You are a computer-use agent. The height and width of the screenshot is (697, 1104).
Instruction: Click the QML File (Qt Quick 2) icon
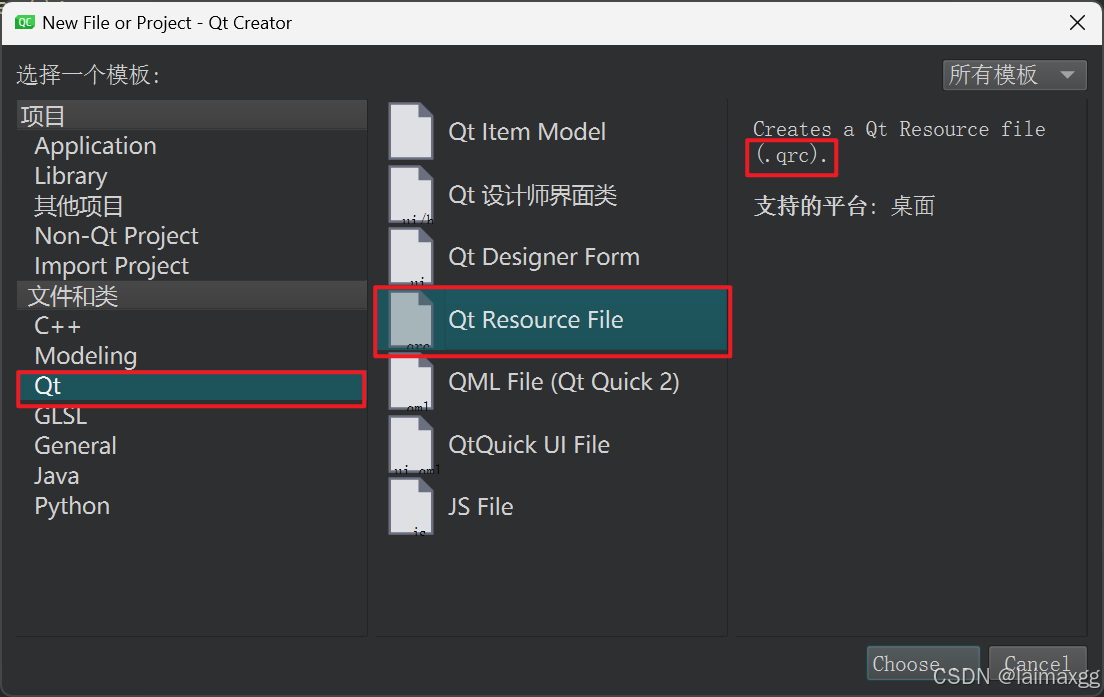pyautogui.click(x=411, y=382)
